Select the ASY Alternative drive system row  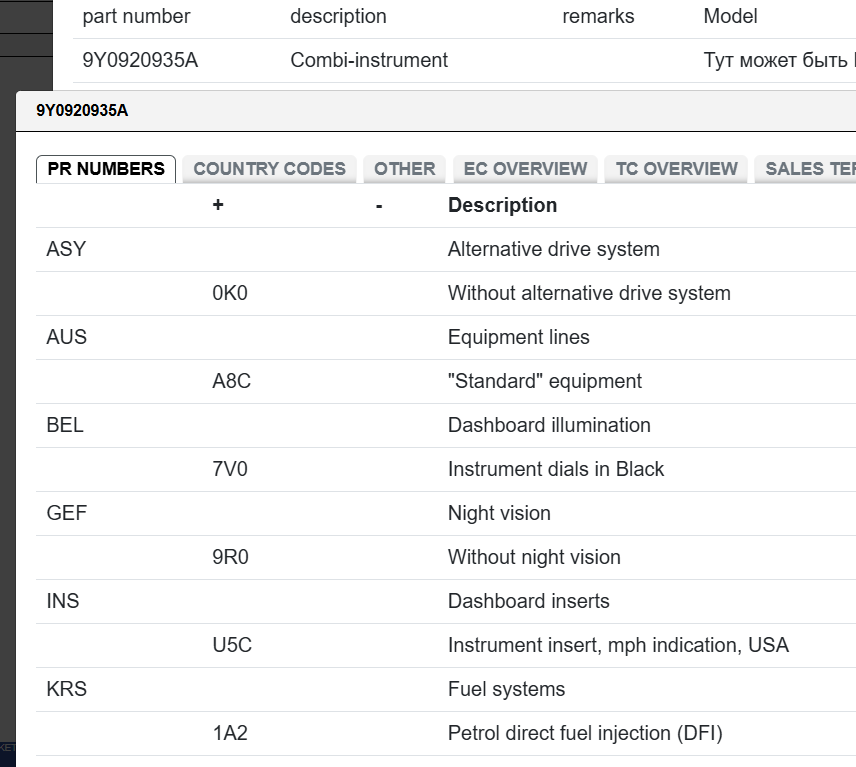(553, 249)
